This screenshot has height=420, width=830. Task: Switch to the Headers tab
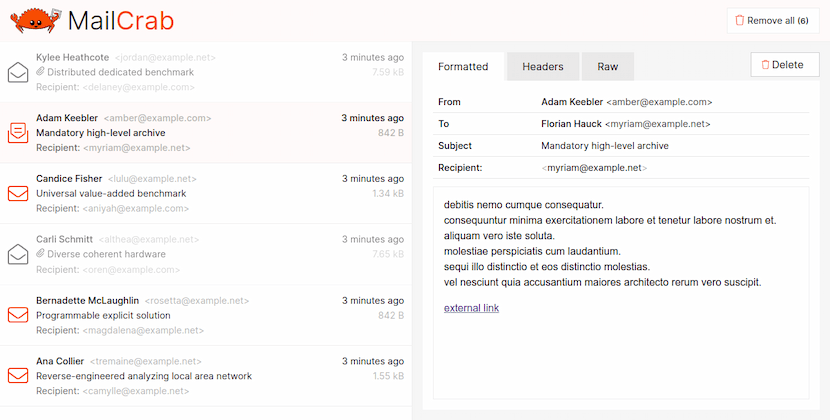point(543,67)
